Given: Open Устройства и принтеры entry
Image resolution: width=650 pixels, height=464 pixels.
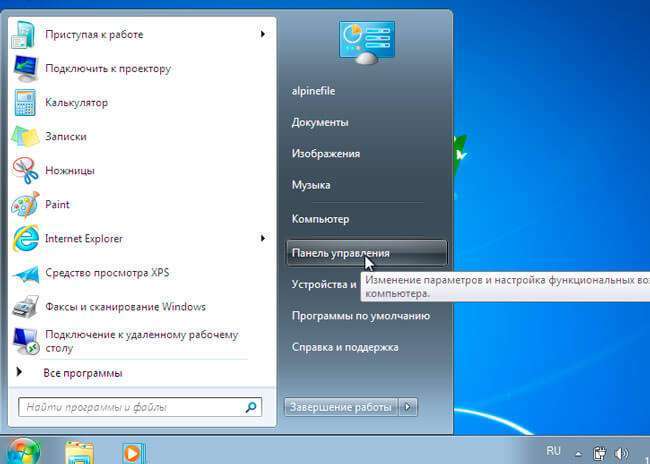Looking at the screenshot, I should point(324,284).
